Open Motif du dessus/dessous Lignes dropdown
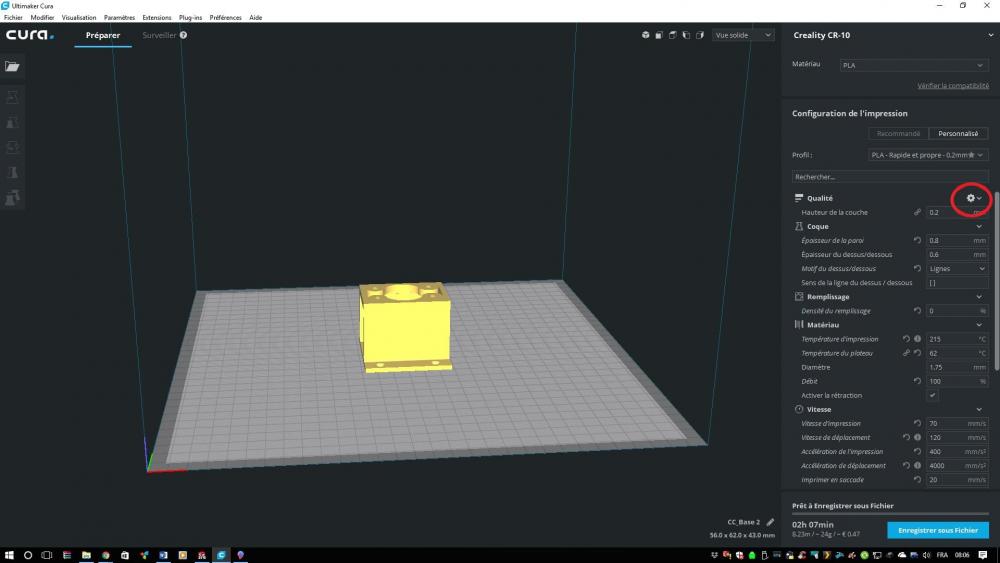The image size is (1000, 563). pyautogui.click(x=957, y=268)
